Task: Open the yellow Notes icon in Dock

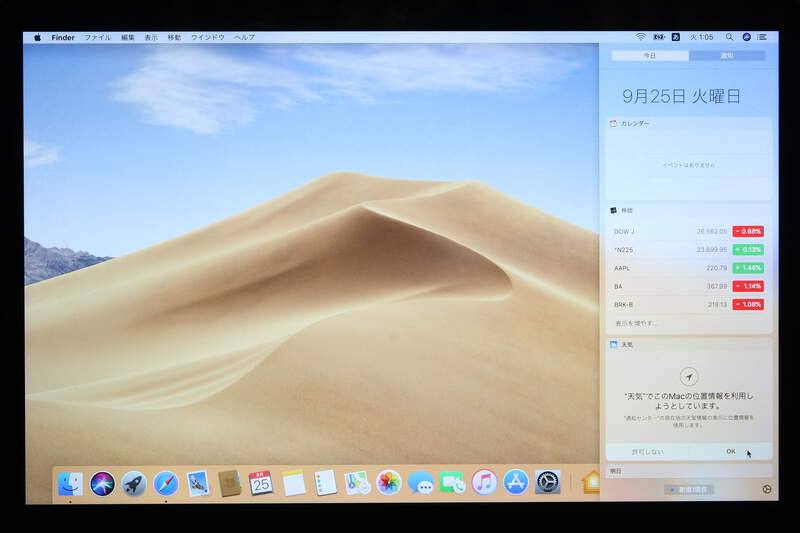Action: pos(293,483)
